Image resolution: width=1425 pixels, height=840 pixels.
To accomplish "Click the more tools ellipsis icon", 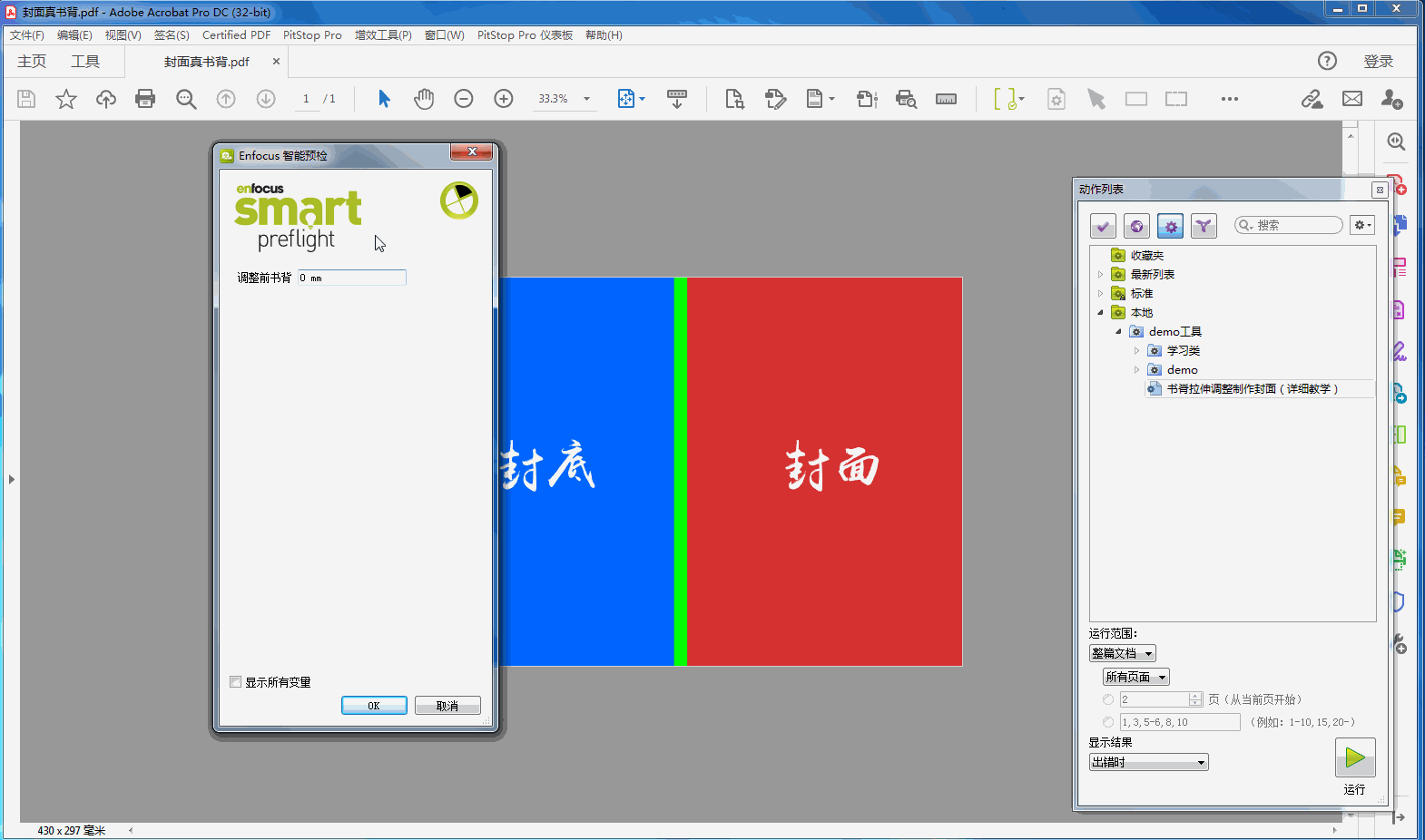I will point(1230,99).
